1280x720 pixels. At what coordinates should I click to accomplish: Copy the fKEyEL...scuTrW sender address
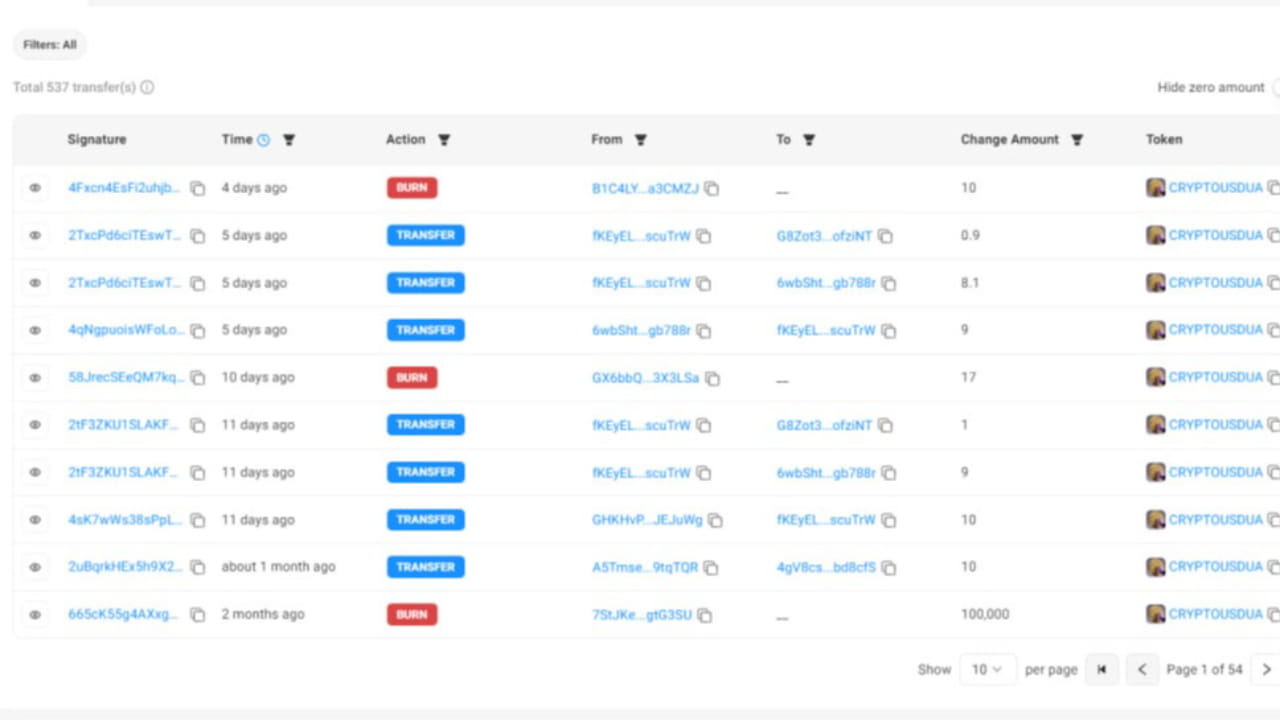tap(703, 236)
